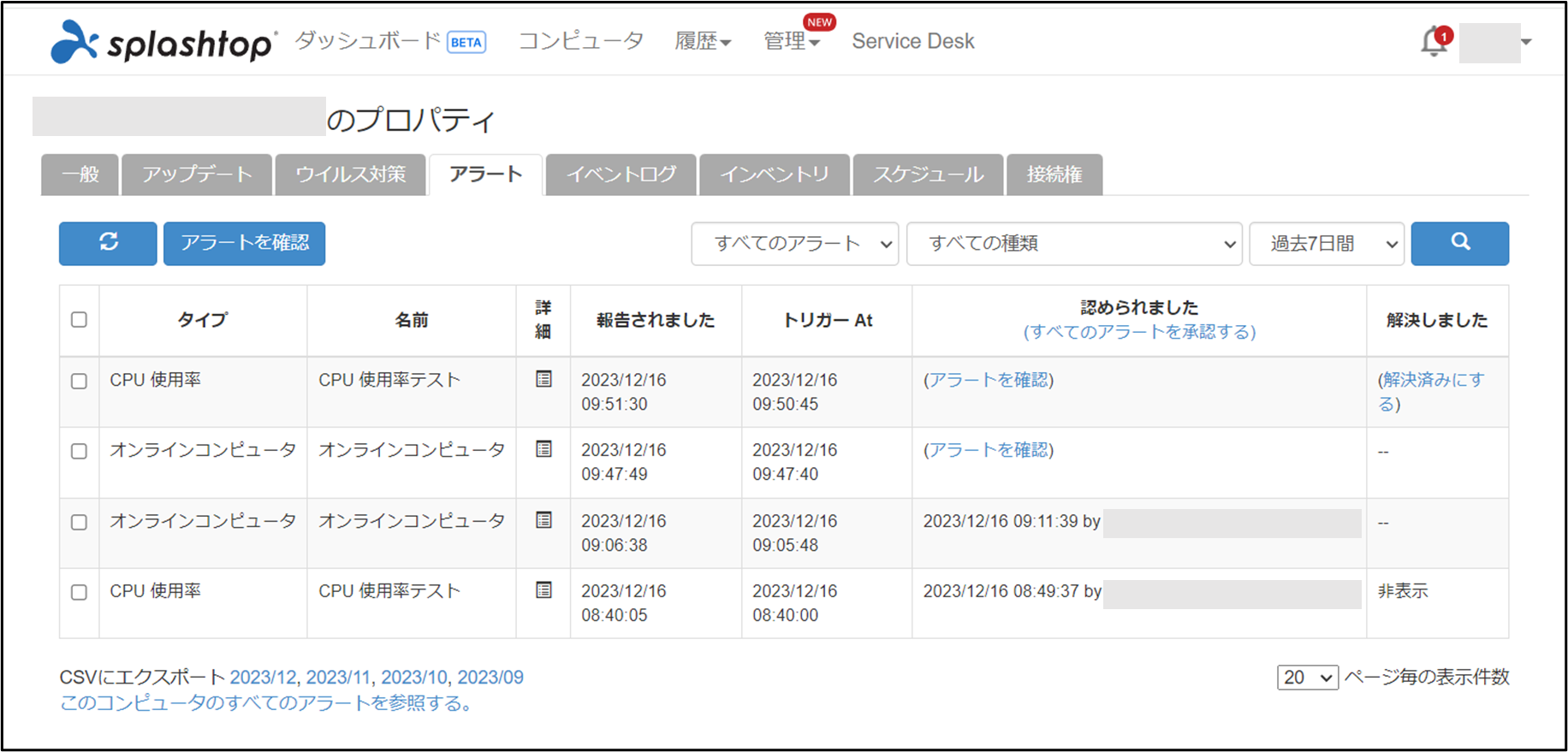
Task: Click CPU 使用率テスト name in 09:51:30 row
Action: [x=389, y=380]
